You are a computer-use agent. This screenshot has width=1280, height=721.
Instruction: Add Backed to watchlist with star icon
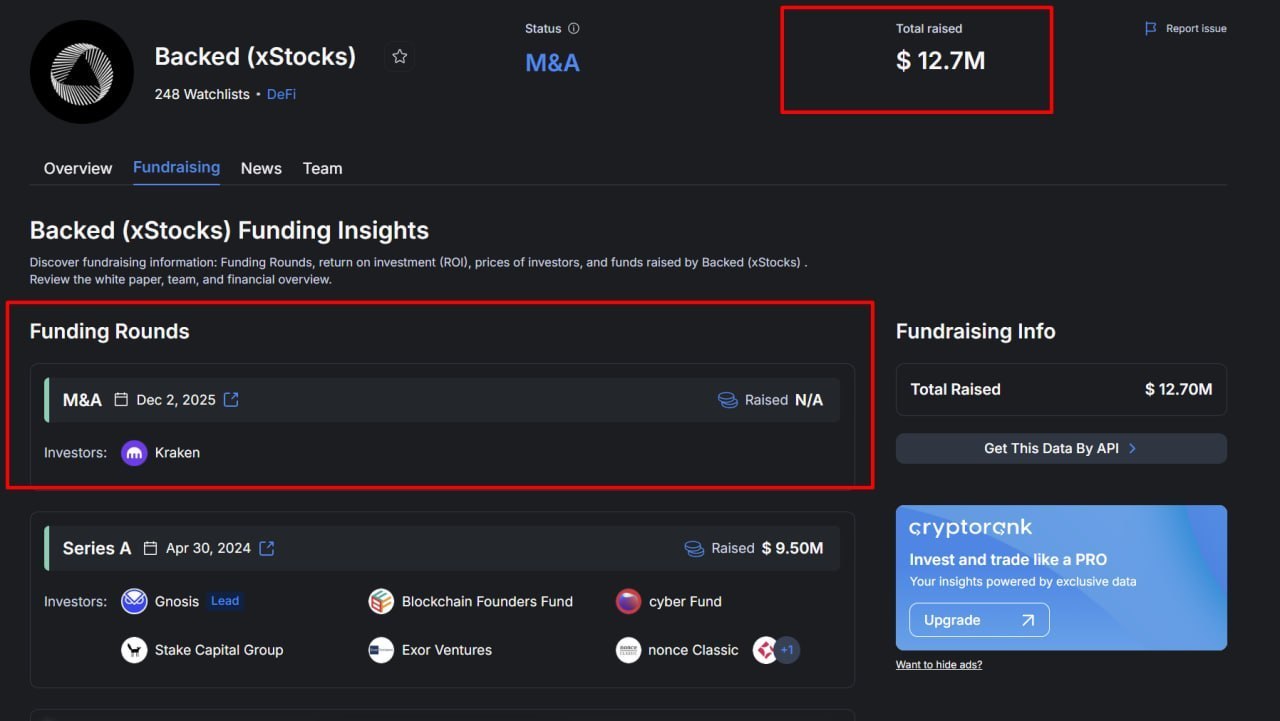(400, 57)
